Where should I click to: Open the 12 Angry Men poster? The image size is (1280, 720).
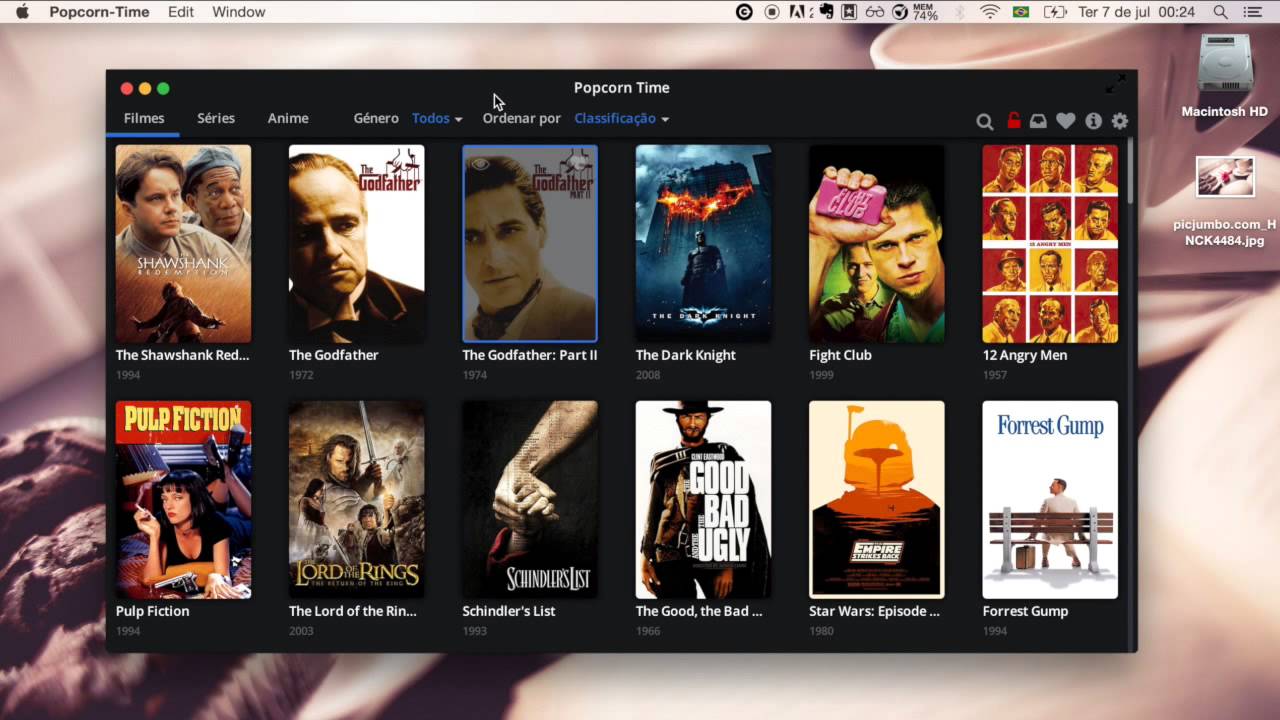1050,244
